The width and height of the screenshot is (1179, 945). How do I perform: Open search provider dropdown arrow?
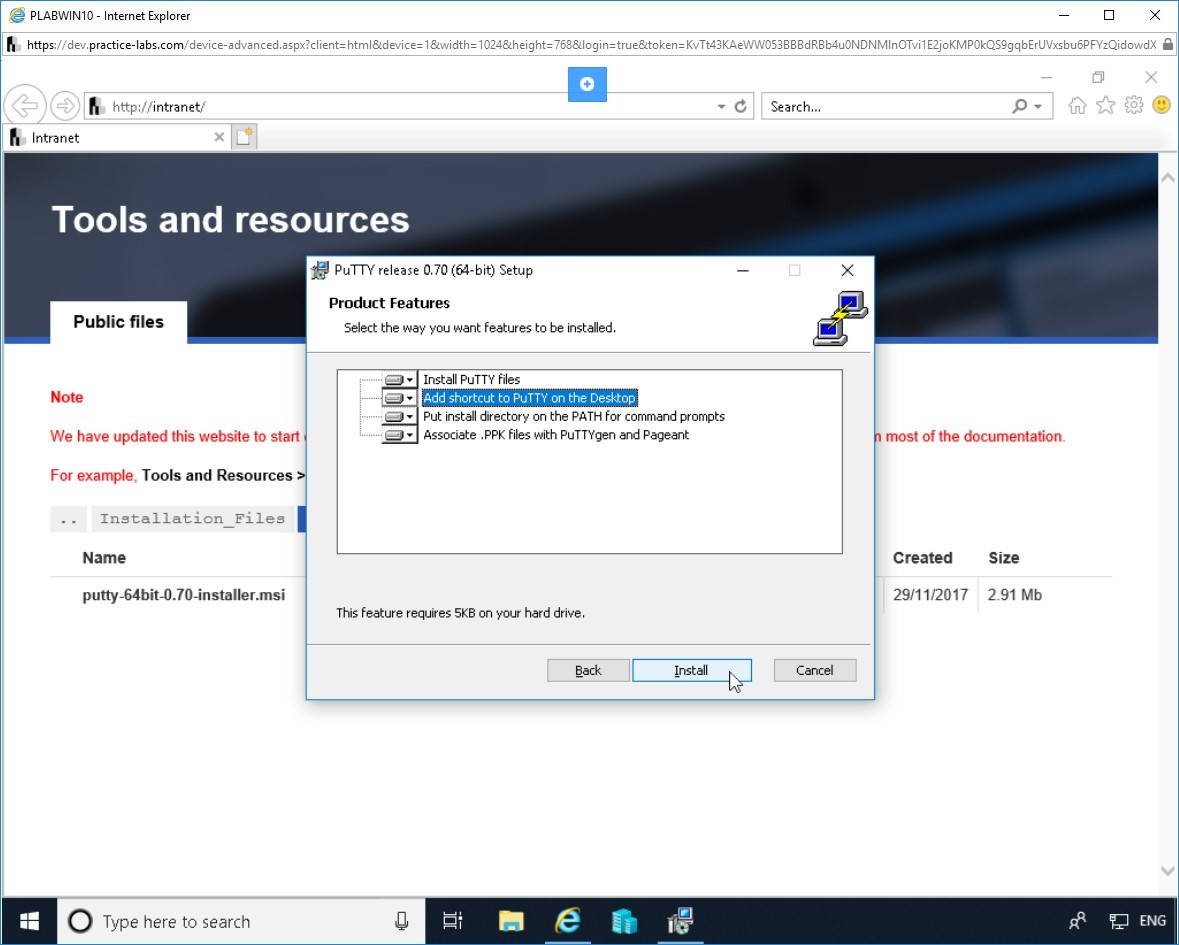coord(1038,107)
